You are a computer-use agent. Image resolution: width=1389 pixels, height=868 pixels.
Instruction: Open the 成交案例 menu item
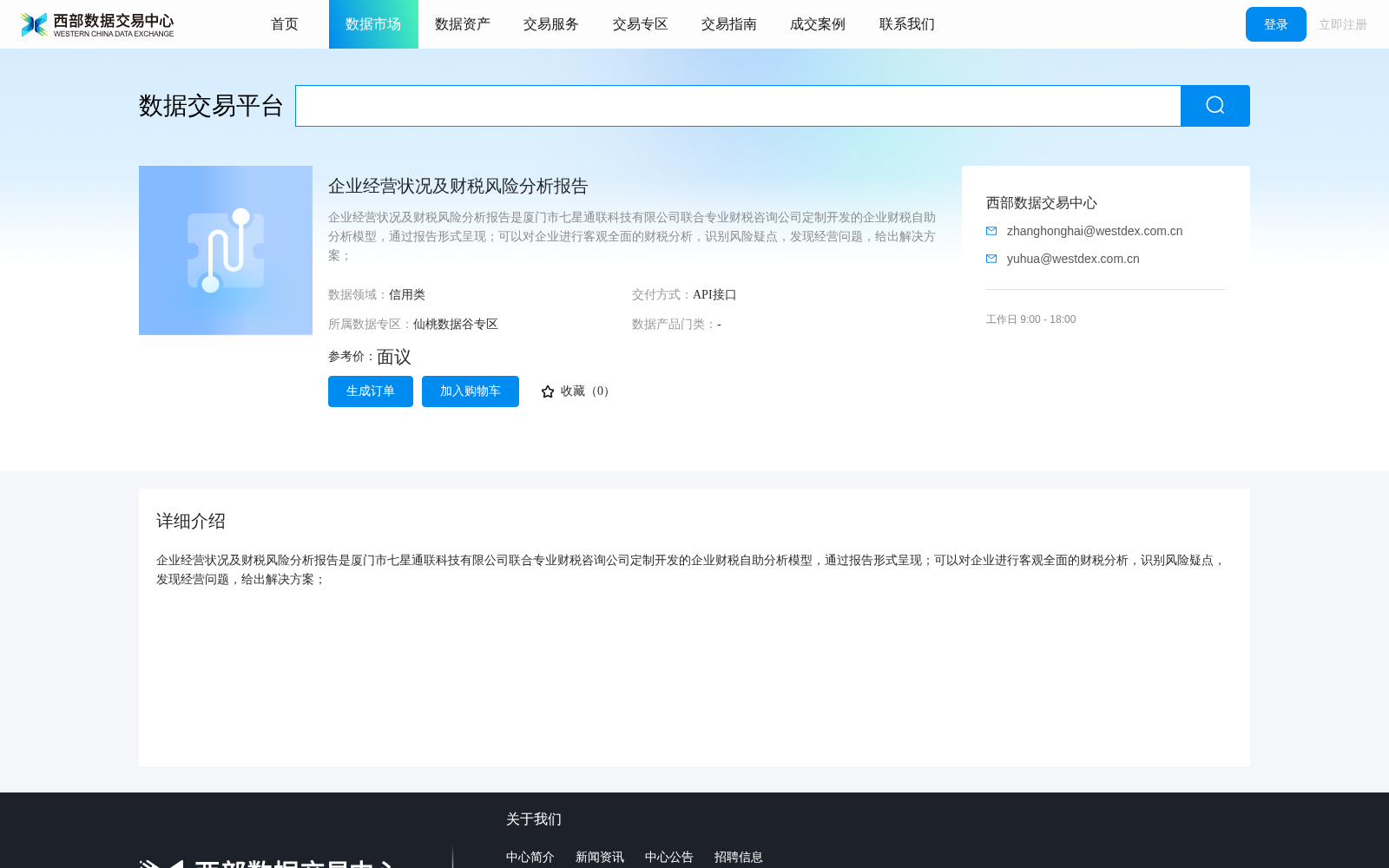(x=818, y=24)
